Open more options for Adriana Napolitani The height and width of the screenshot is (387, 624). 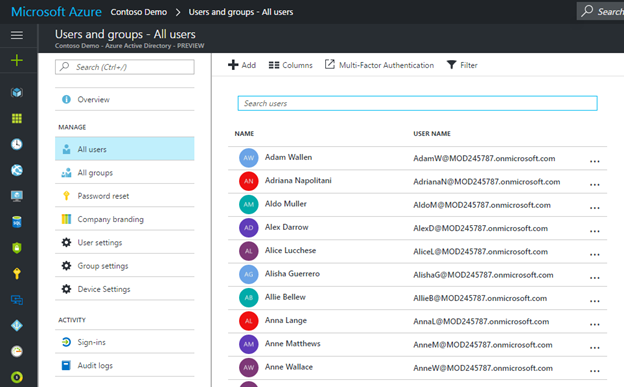[595, 185]
